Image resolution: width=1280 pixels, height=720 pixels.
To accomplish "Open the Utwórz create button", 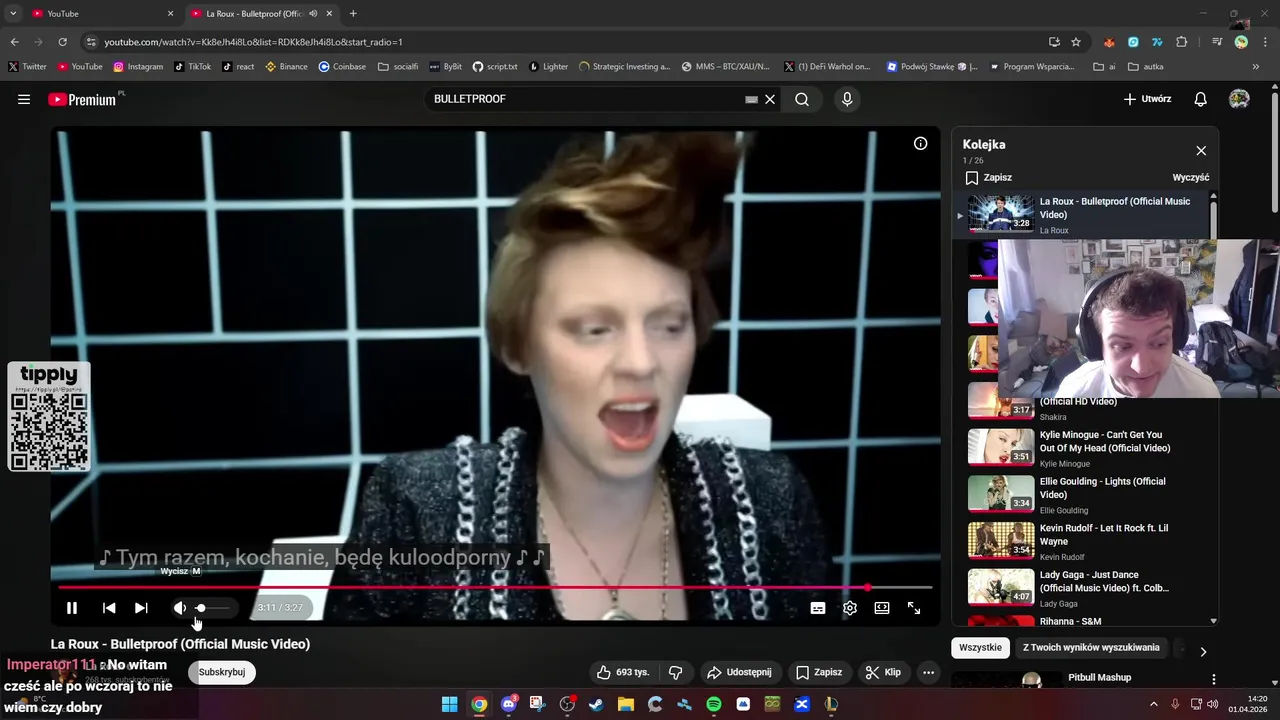I will coord(1147,99).
